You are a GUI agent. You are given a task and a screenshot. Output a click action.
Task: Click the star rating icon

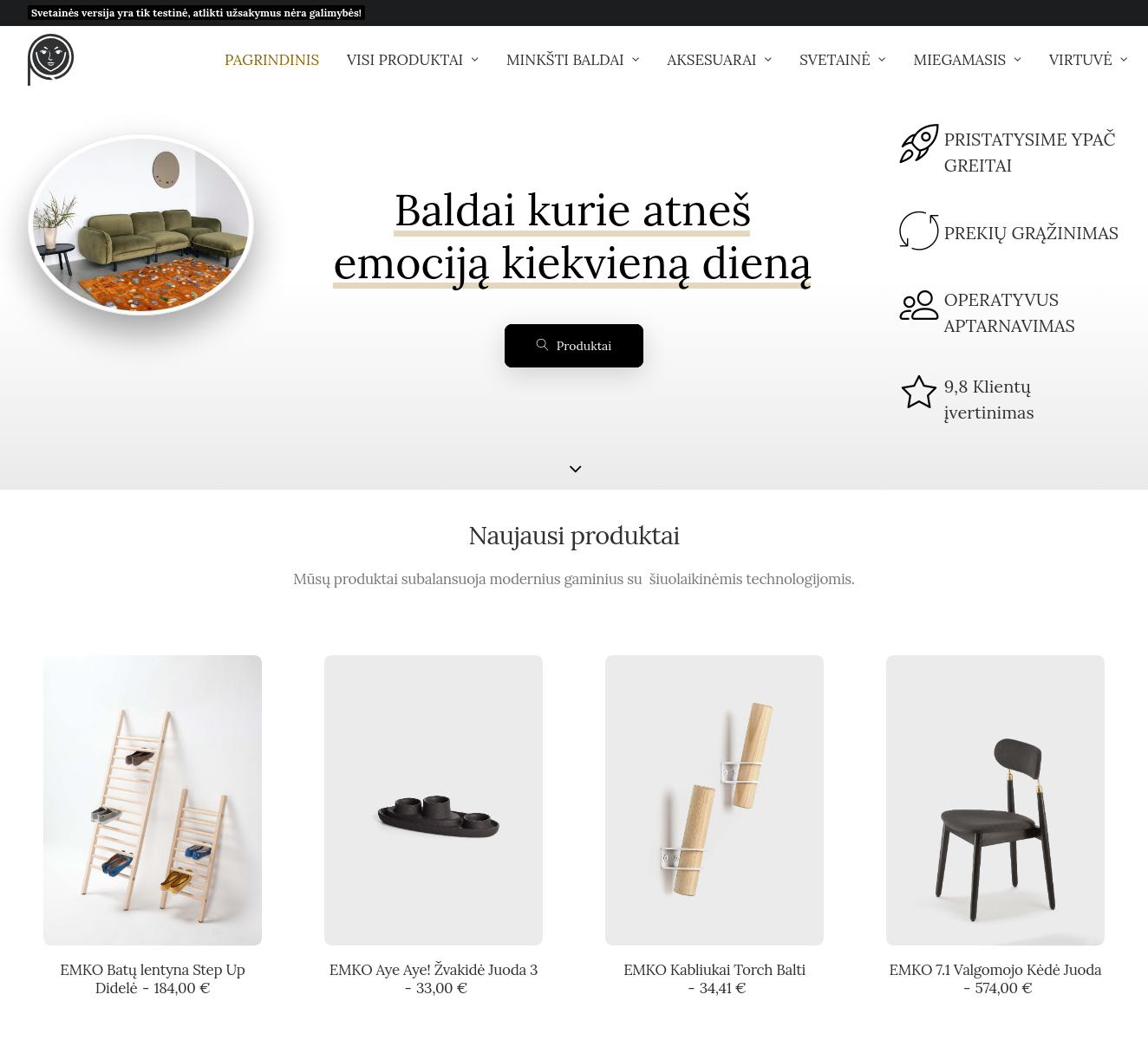(919, 393)
